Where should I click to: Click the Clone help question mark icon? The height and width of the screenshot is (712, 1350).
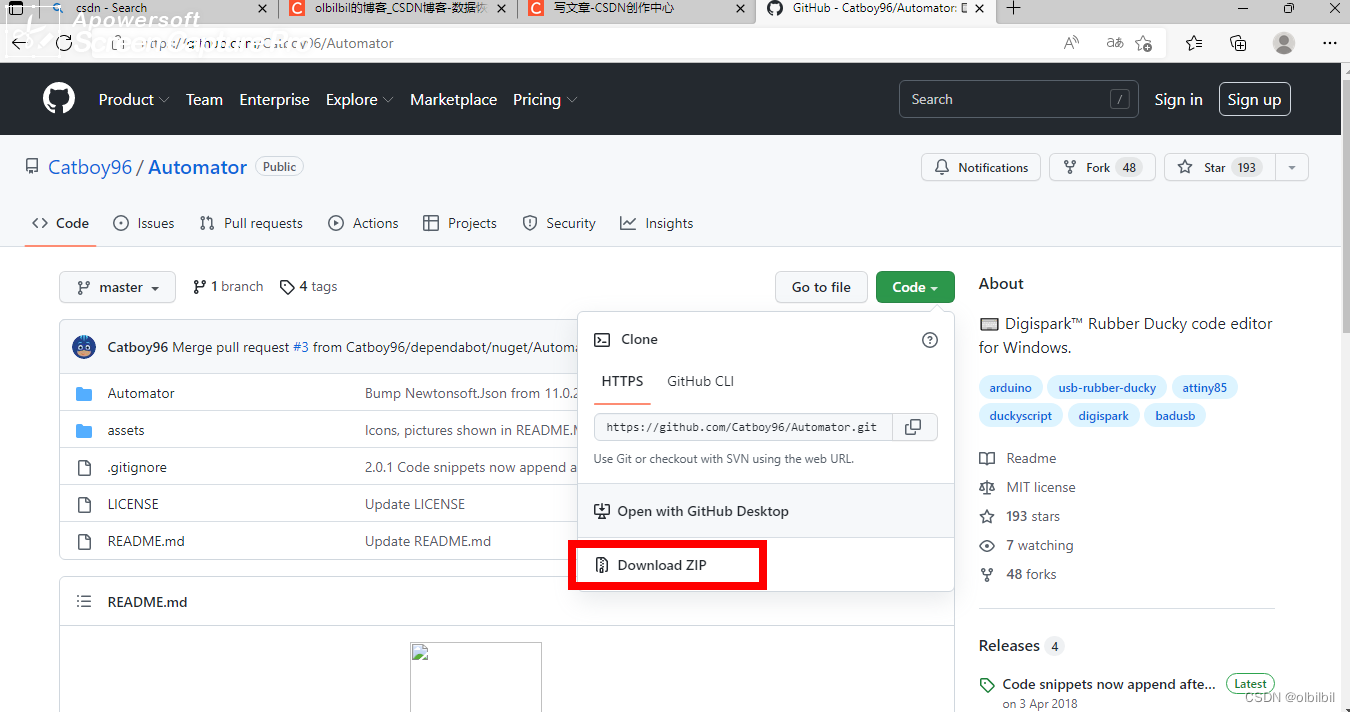coord(930,340)
